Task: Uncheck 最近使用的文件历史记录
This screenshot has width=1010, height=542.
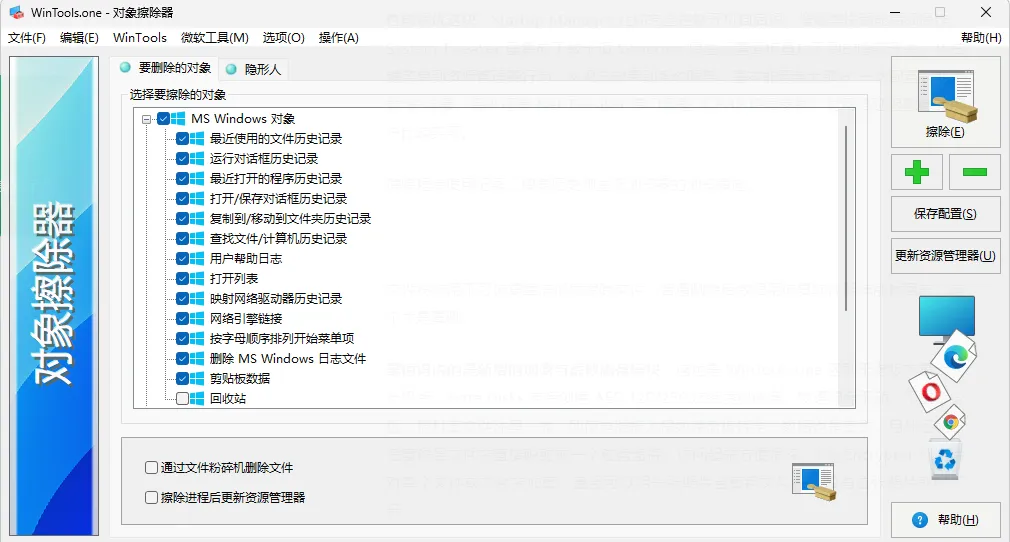Action: pyautogui.click(x=182, y=139)
